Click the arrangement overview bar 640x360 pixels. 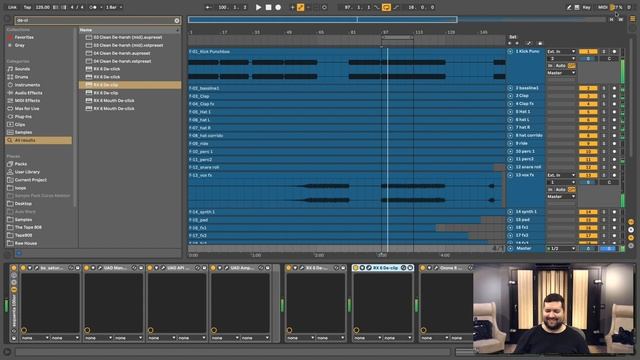pos(322,19)
